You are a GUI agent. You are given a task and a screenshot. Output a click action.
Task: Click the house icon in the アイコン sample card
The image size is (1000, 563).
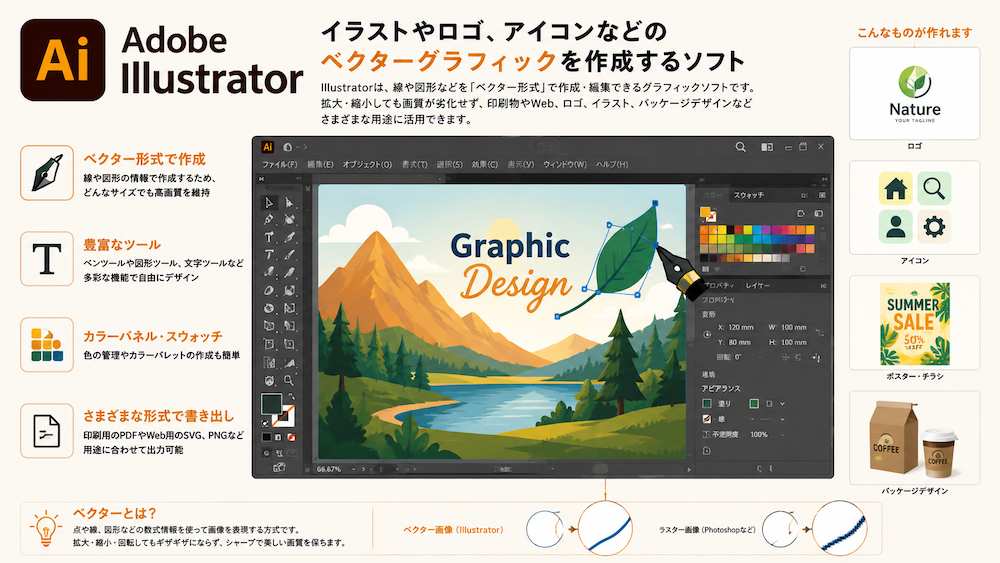895,188
